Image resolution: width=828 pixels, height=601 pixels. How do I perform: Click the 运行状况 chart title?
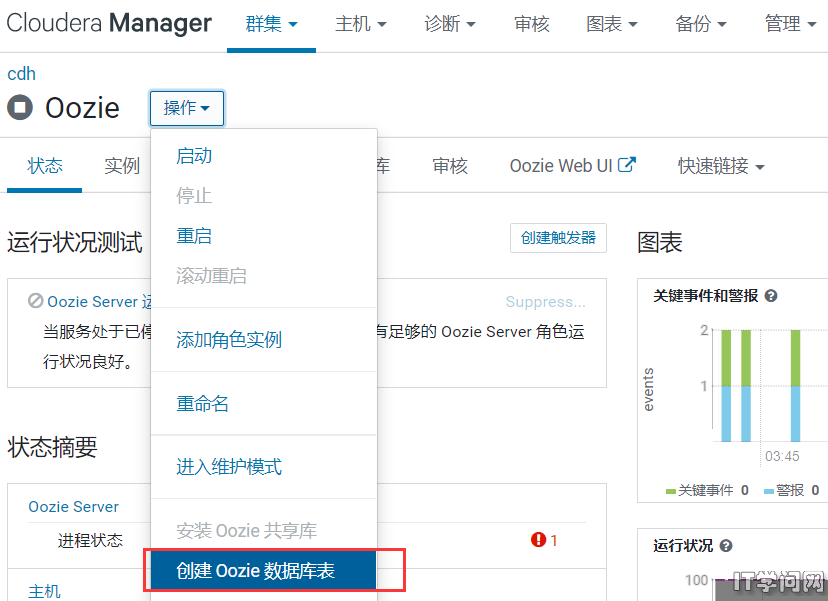683,546
